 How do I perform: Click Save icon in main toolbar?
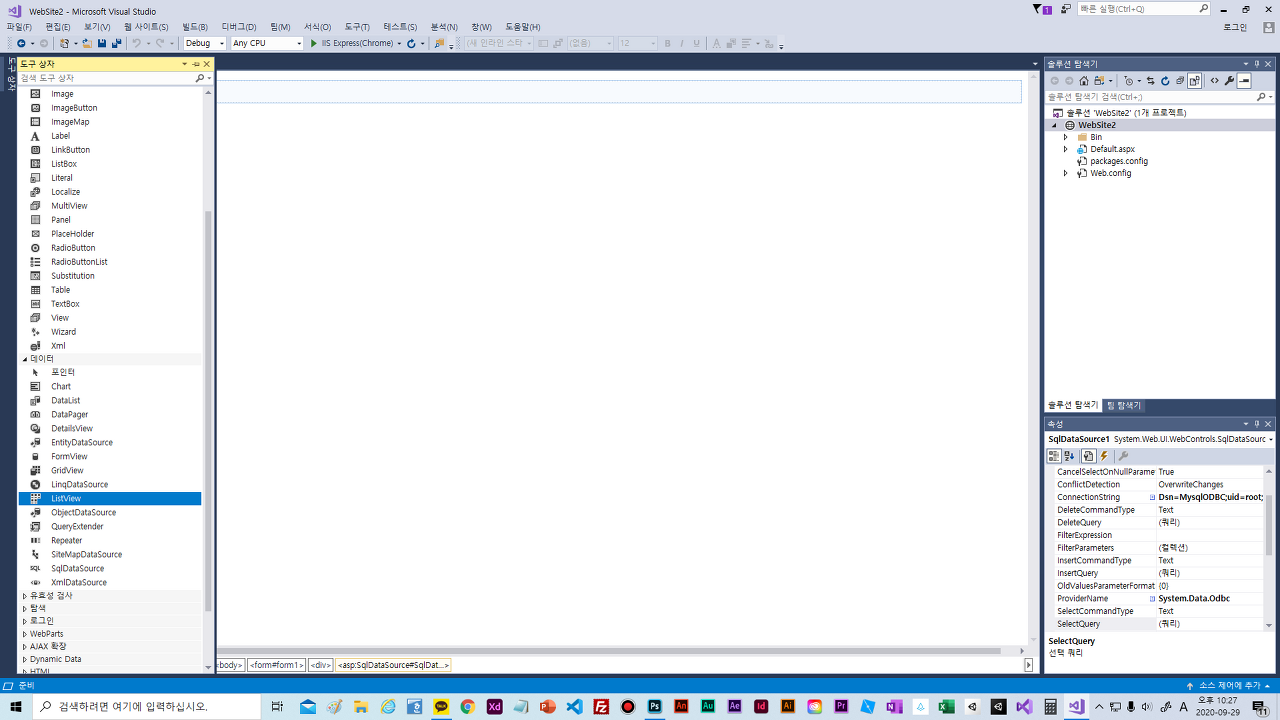[x=102, y=43]
